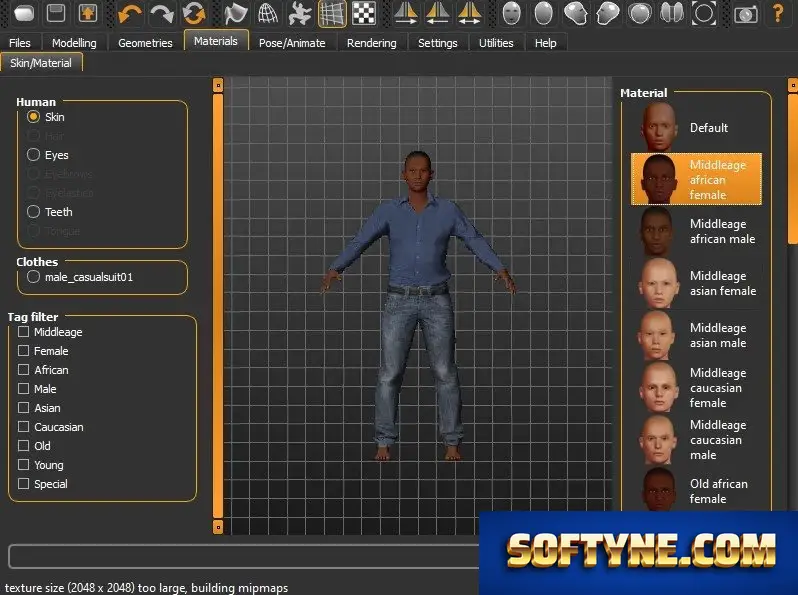Toggle the grid view icon
The width and height of the screenshot is (798, 595).
pos(332,13)
